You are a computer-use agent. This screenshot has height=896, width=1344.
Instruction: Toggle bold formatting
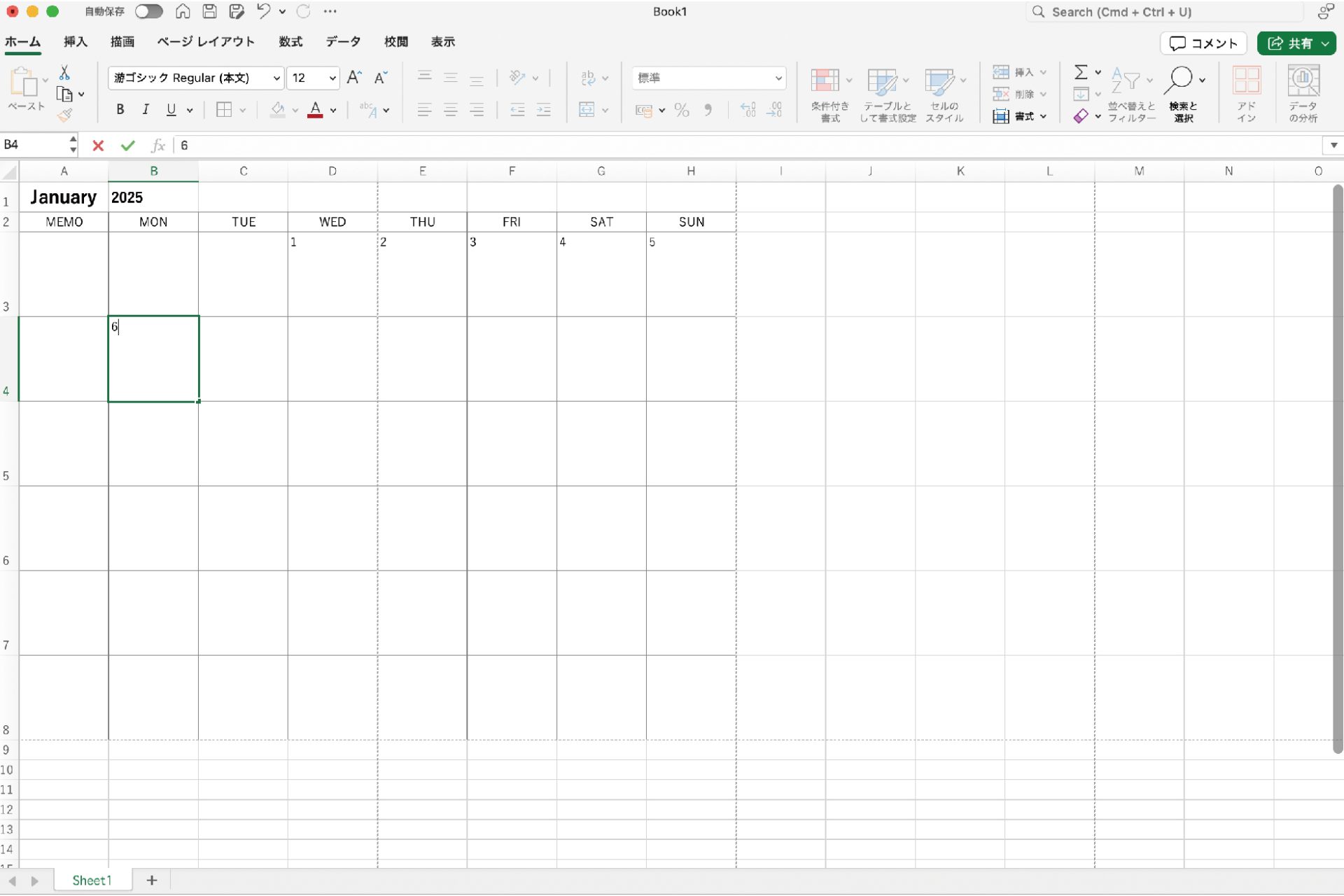point(120,110)
